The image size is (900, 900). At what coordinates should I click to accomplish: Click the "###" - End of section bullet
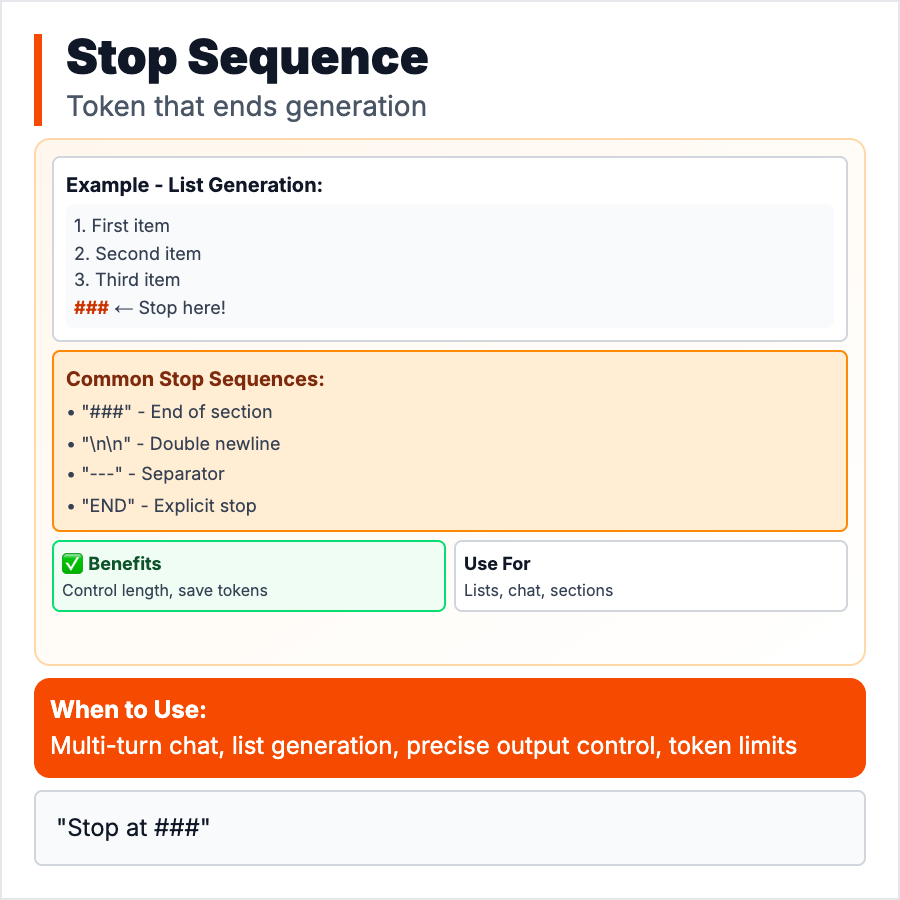pos(169,412)
